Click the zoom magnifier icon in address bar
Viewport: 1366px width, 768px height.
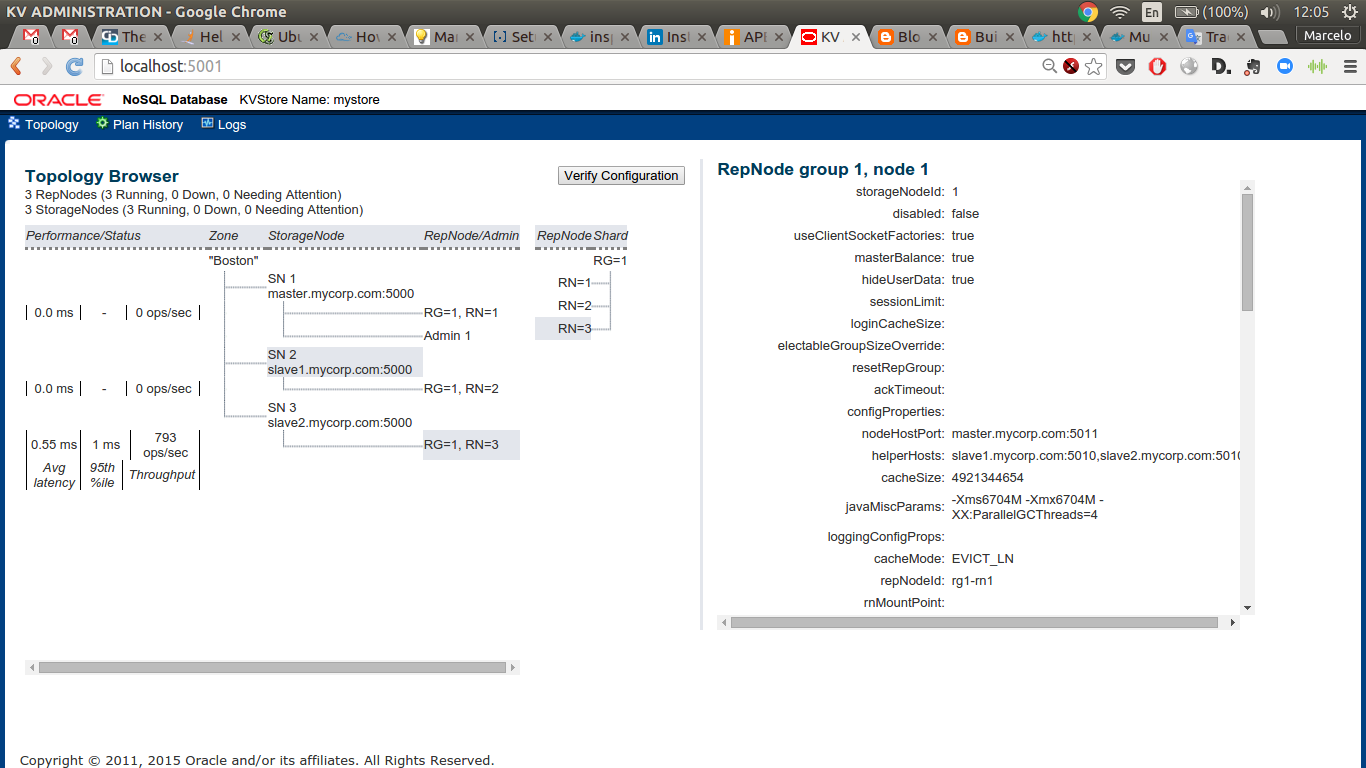pos(1049,67)
